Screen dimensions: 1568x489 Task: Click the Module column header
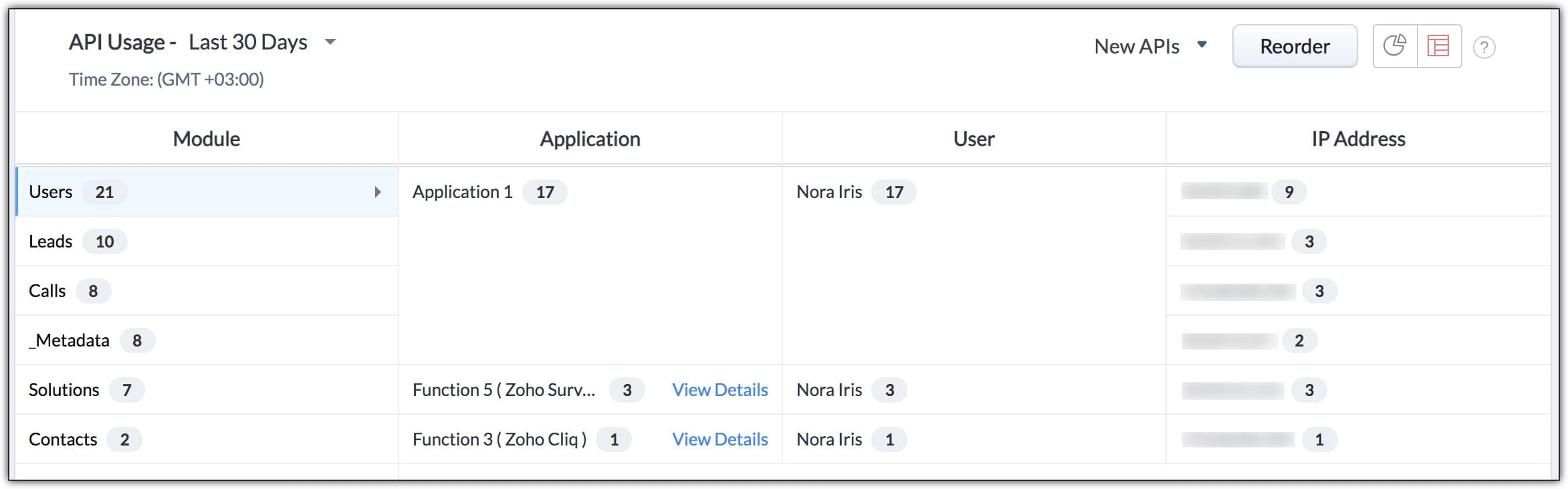(206, 138)
